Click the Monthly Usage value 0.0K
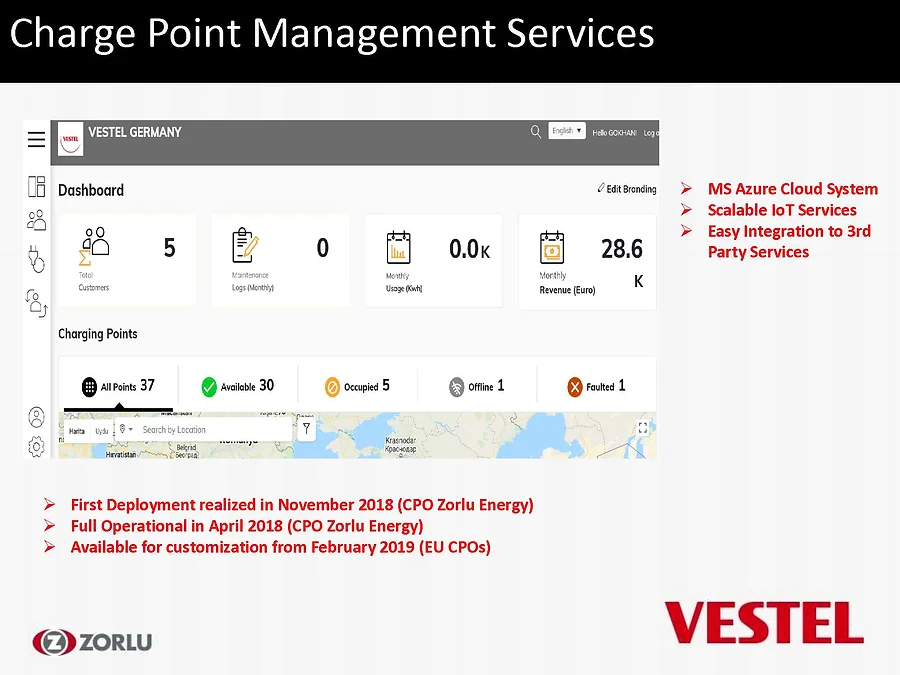The width and height of the screenshot is (900, 675). pos(470,249)
